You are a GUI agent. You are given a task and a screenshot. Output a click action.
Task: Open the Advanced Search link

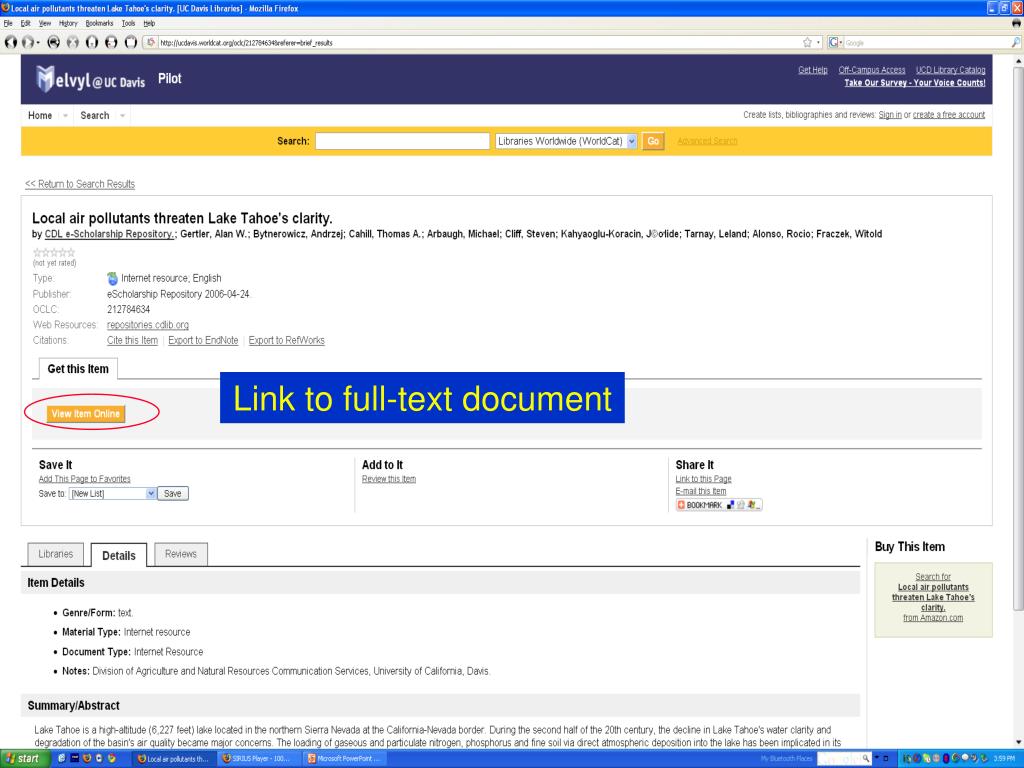707,141
